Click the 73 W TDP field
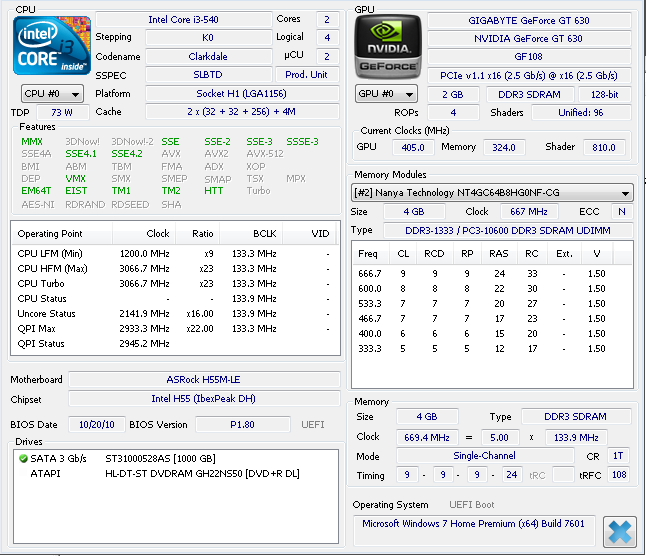This screenshot has height=556, width=646. (62, 112)
